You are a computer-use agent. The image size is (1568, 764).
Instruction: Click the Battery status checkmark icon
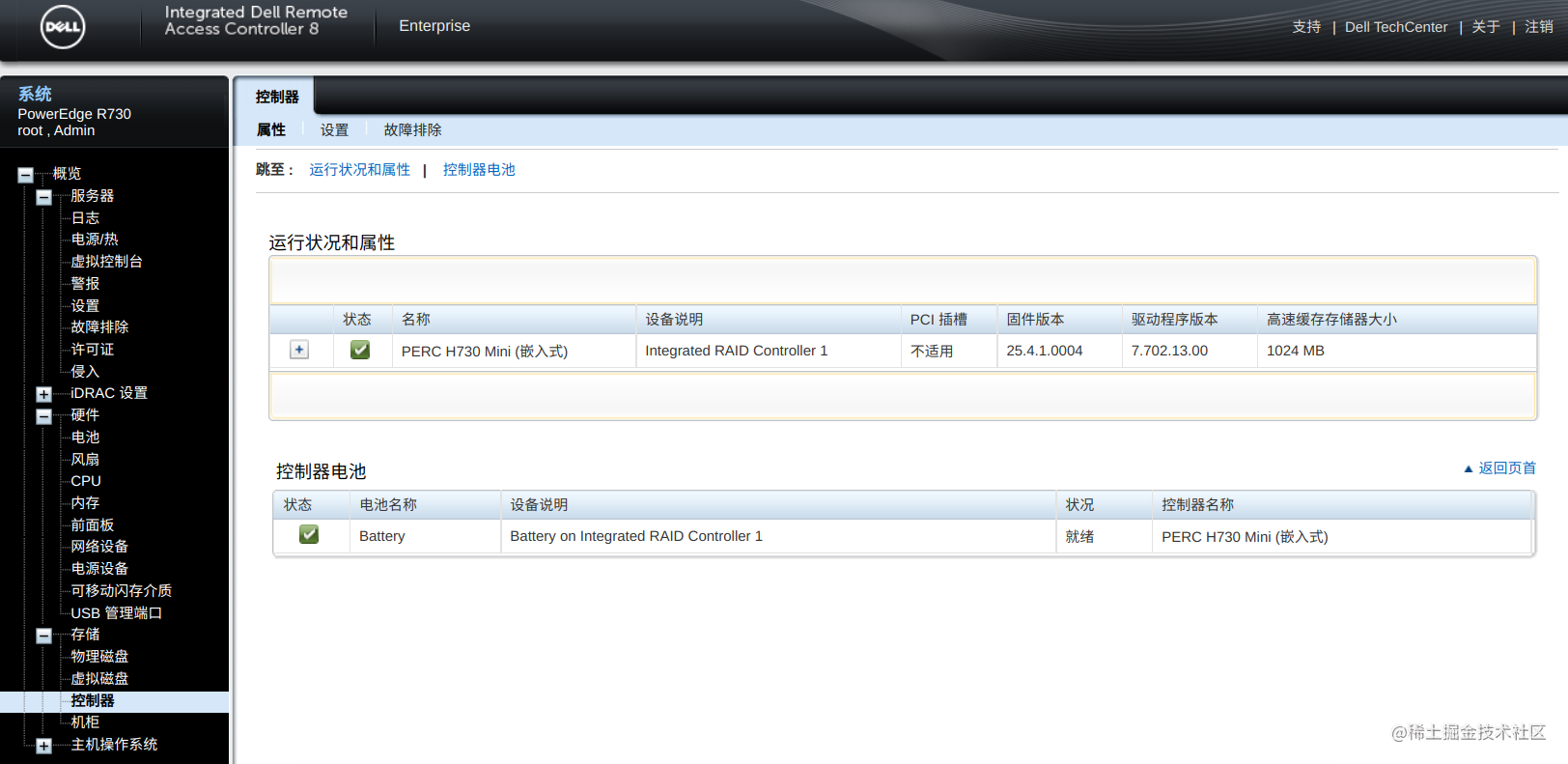[x=309, y=534]
